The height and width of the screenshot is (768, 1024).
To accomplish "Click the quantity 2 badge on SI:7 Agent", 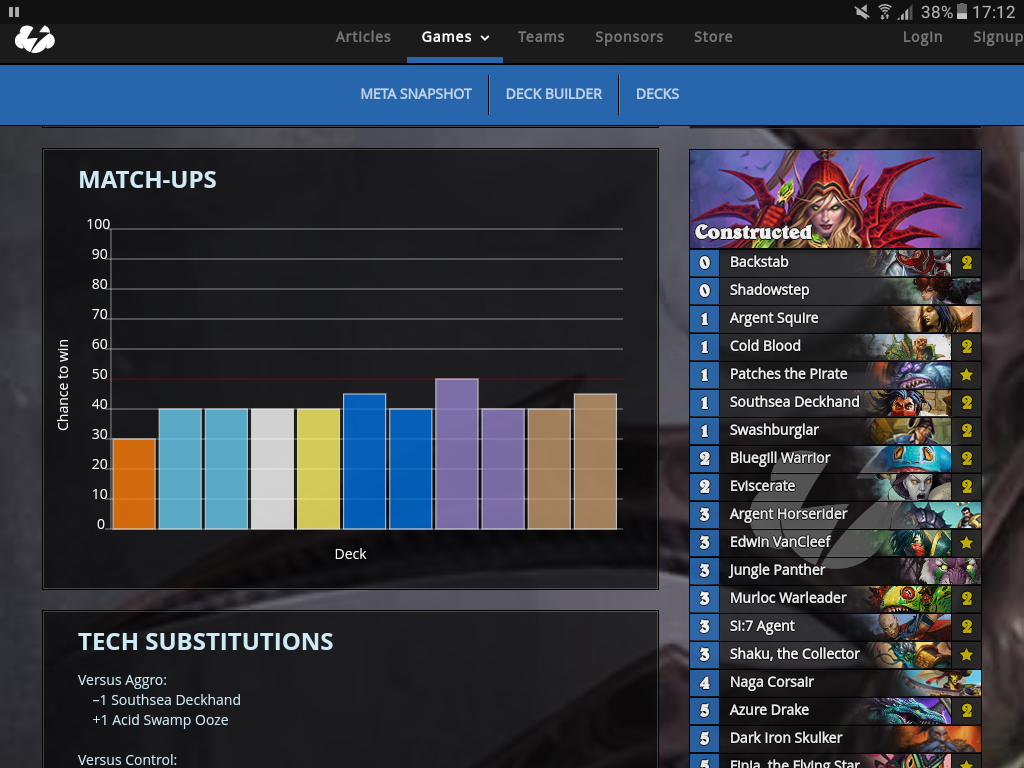I will (967, 627).
